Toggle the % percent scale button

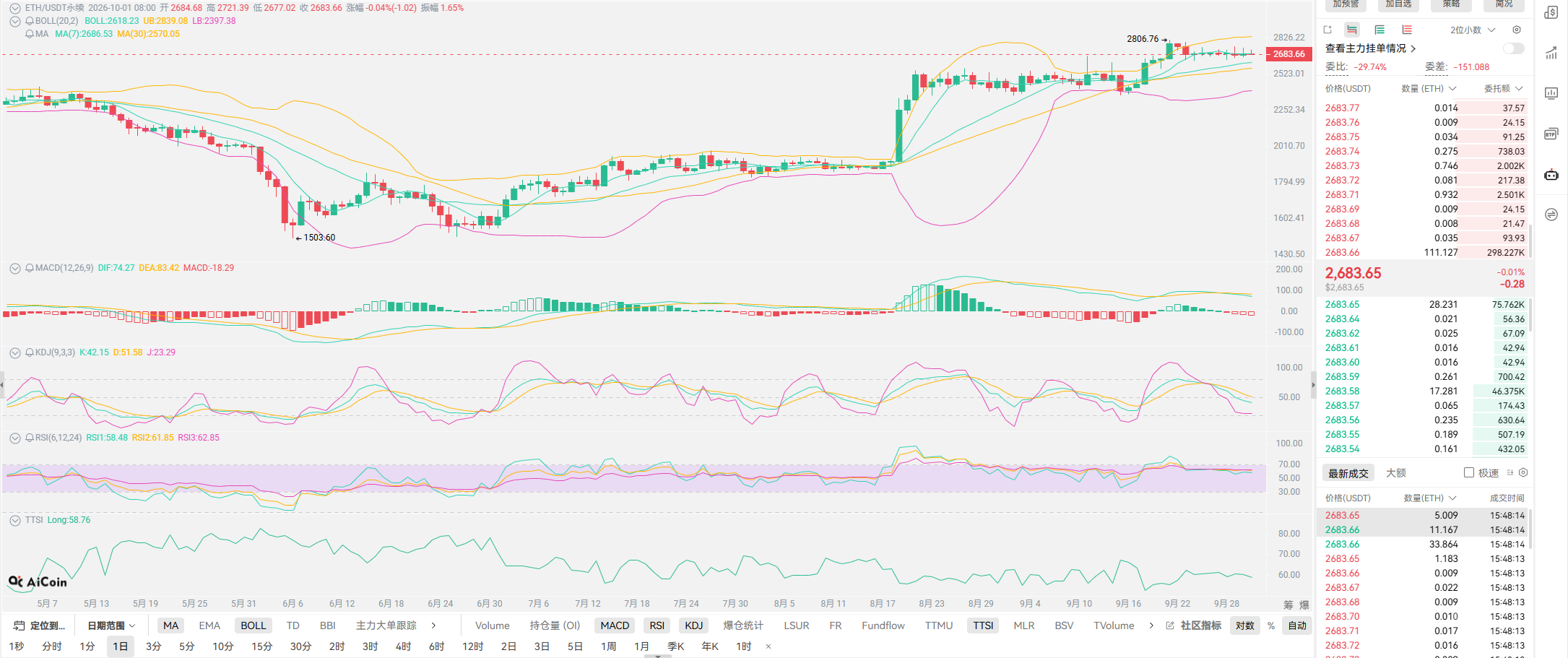pos(1271,625)
